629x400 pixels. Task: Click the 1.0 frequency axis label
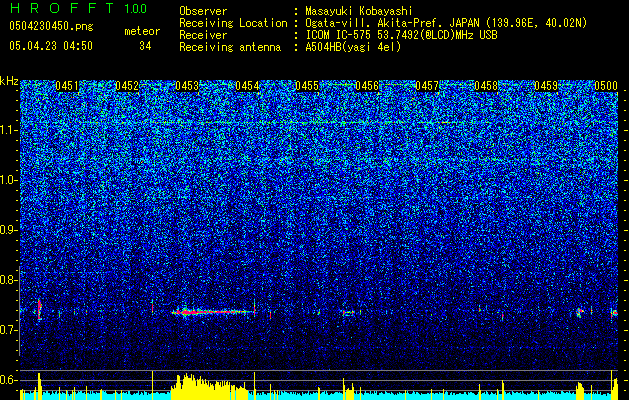(x=8, y=180)
